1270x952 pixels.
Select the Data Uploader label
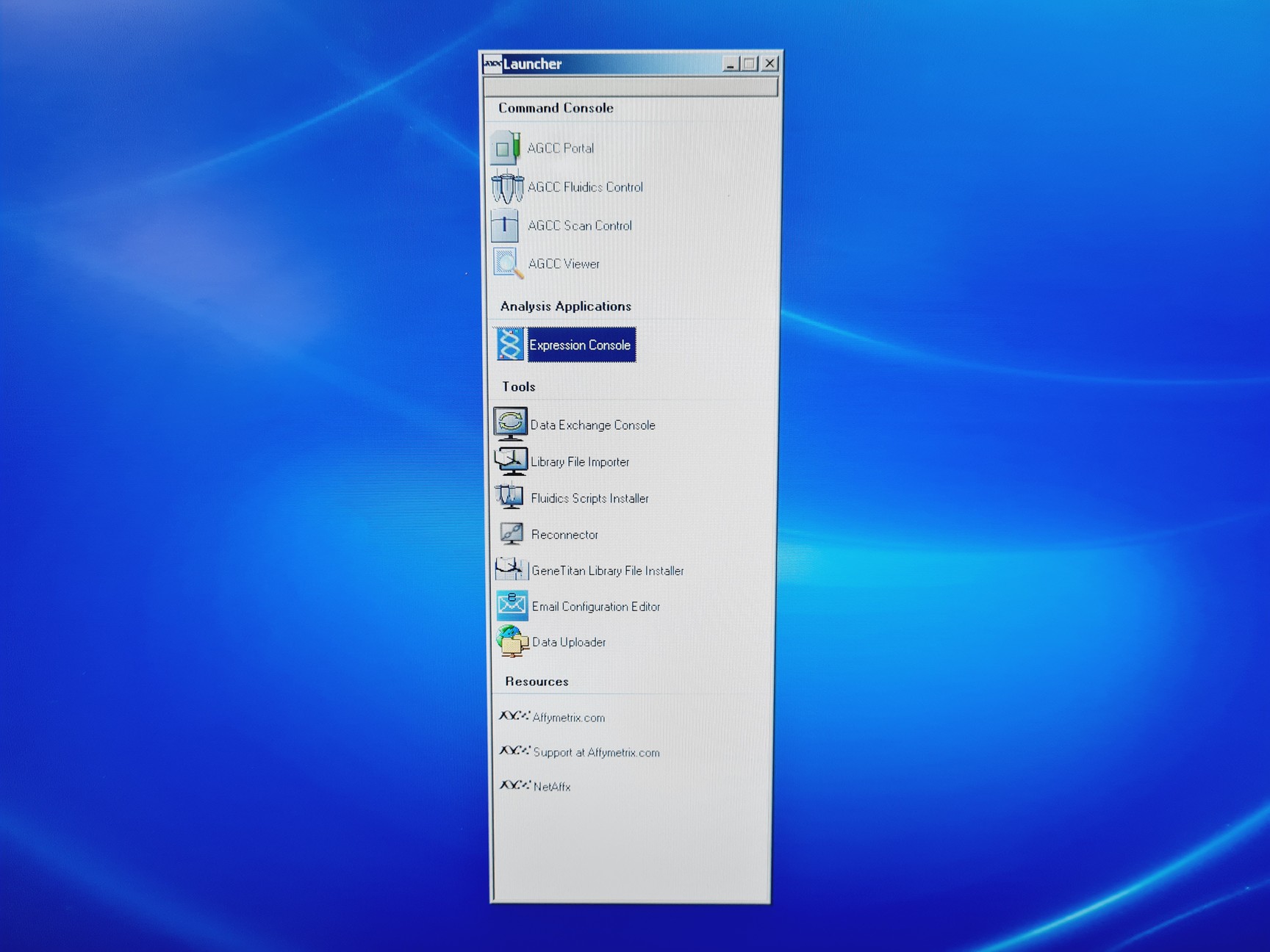(569, 642)
